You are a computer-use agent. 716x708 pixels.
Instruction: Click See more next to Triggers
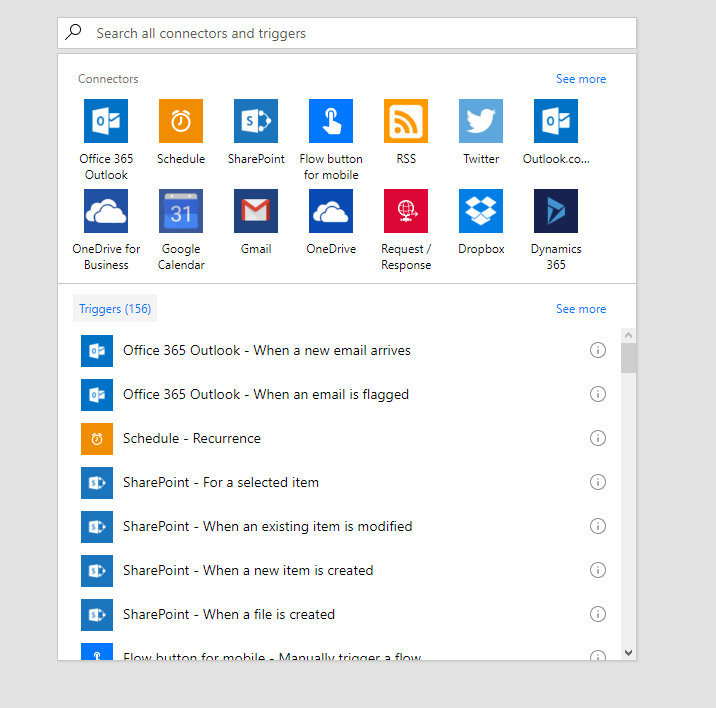click(x=581, y=309)
